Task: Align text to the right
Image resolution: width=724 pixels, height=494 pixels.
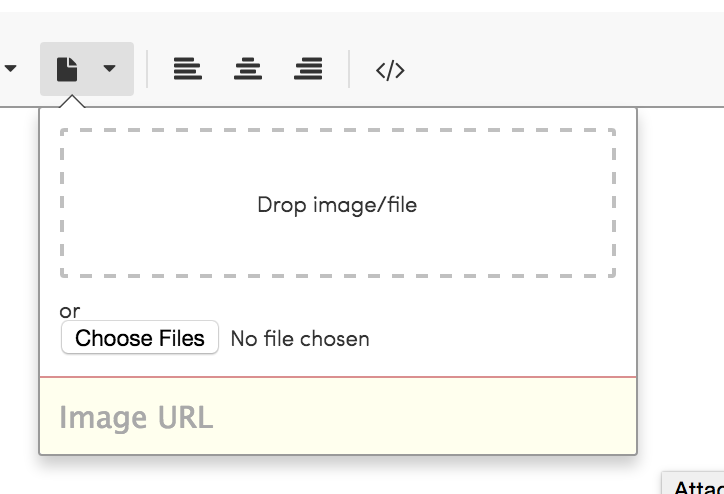Action: [308, 69]
